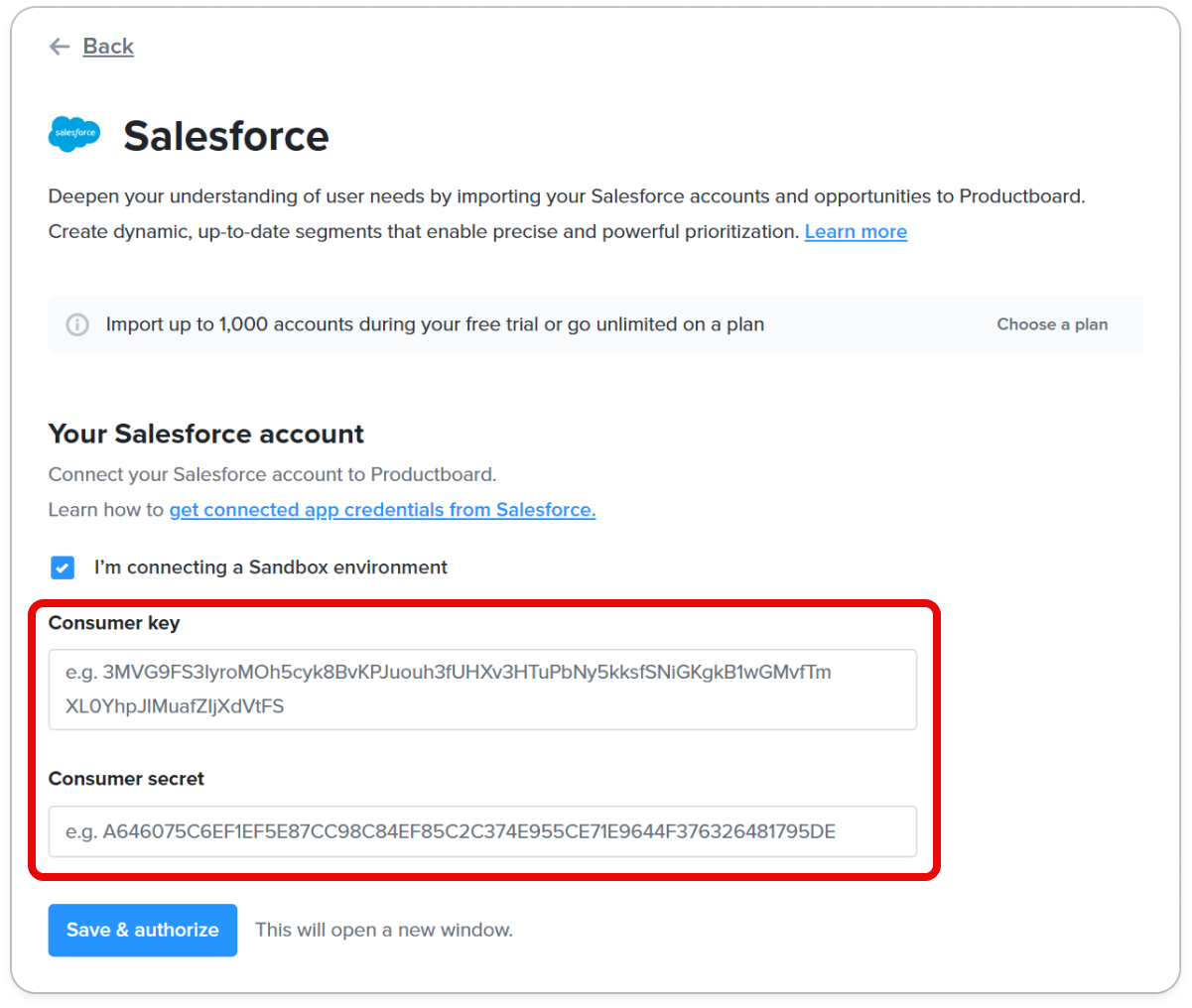Click Choose a plan
1192x1008 pixels.
pyautogui.click(x=1052, y=324)
